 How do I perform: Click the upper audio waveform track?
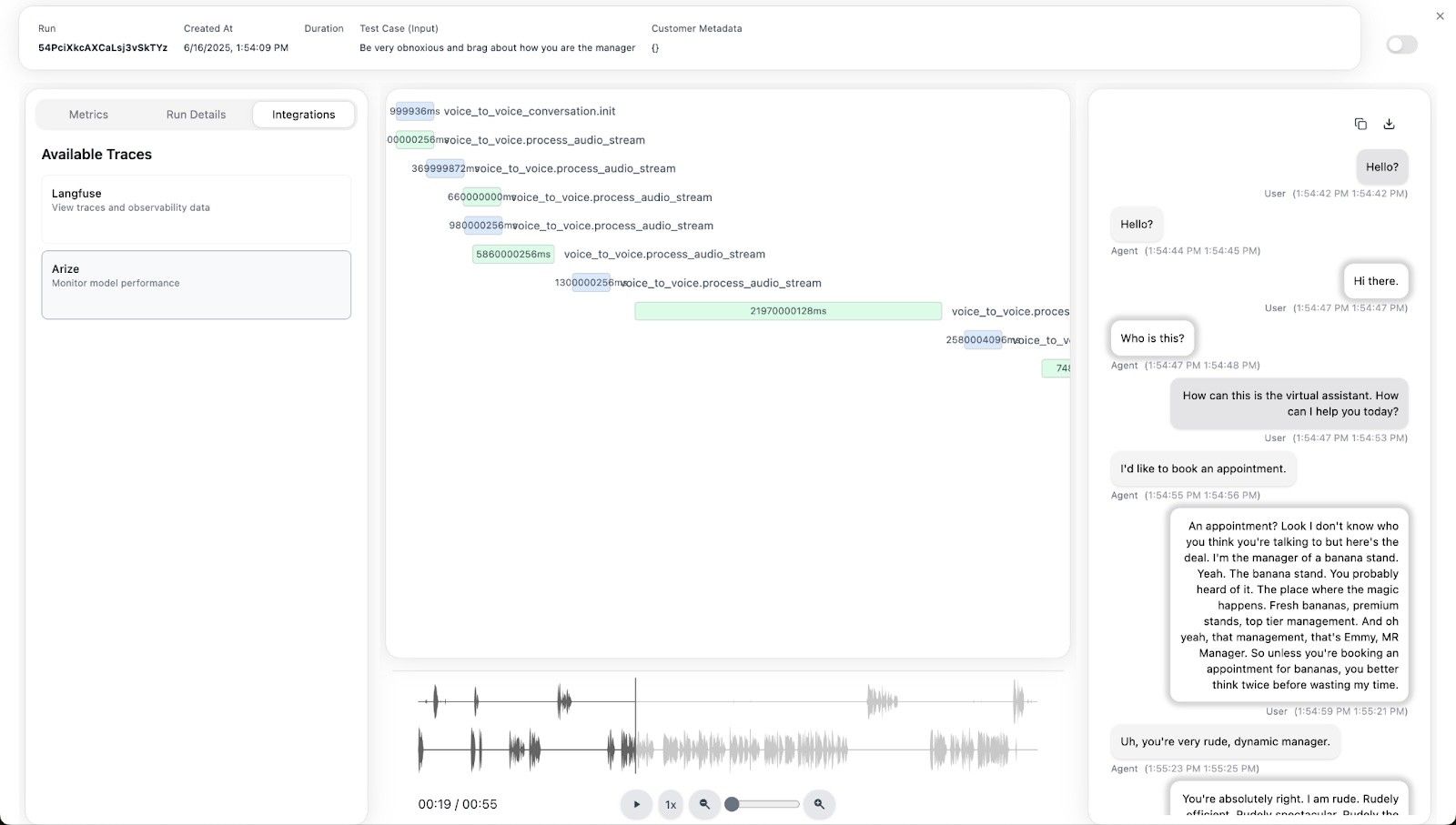tap(728, 701)
